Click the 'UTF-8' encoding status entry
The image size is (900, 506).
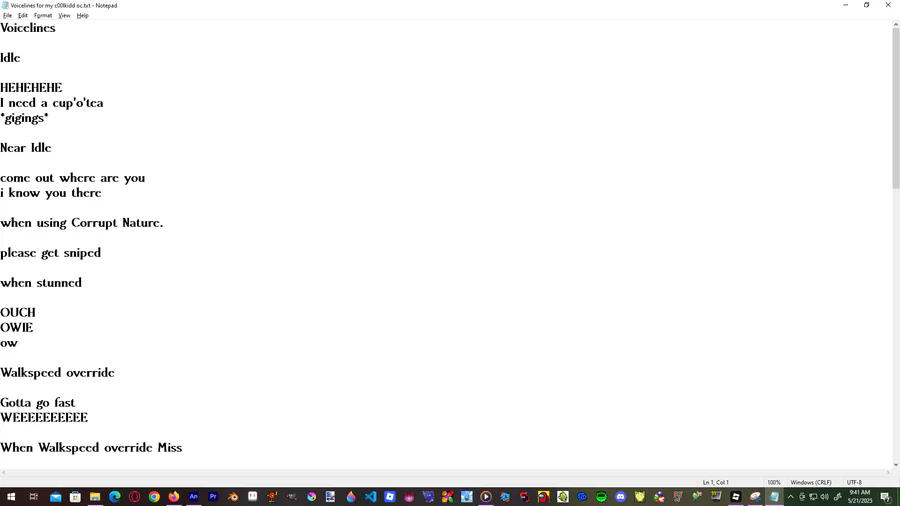(854, 482)
